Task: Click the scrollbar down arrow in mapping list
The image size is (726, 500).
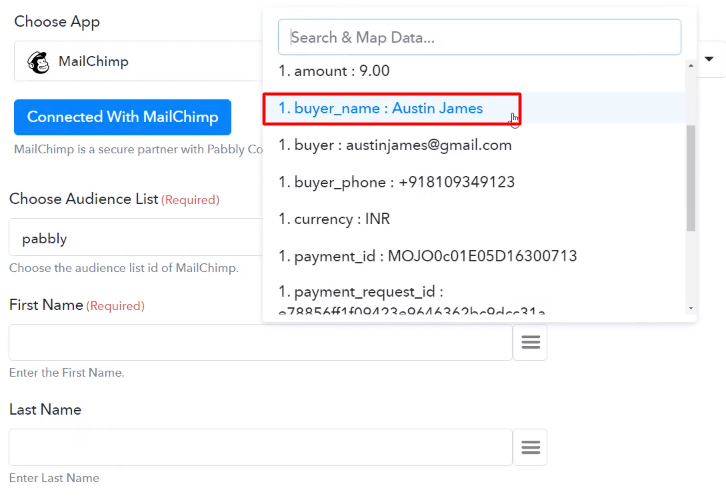Action: pos(691,308)
